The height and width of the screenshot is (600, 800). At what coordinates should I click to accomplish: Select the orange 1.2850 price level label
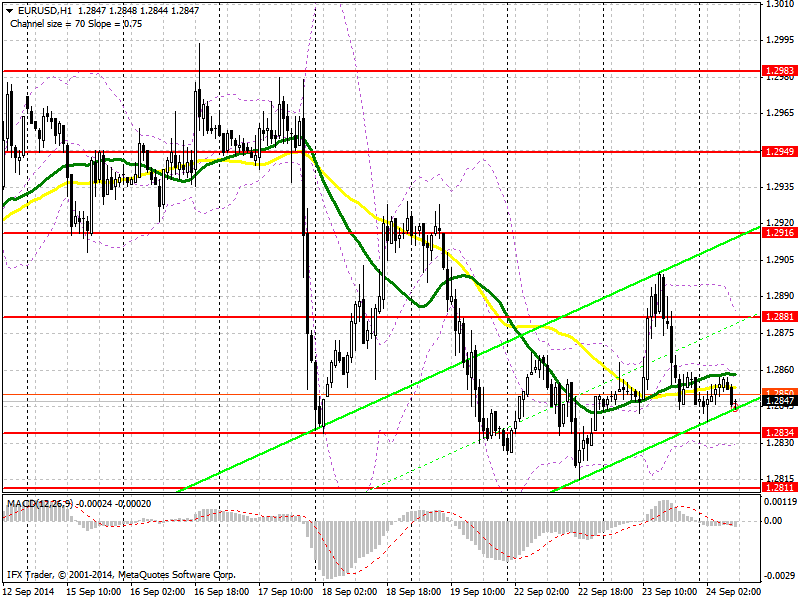click(x=779, y=392)
